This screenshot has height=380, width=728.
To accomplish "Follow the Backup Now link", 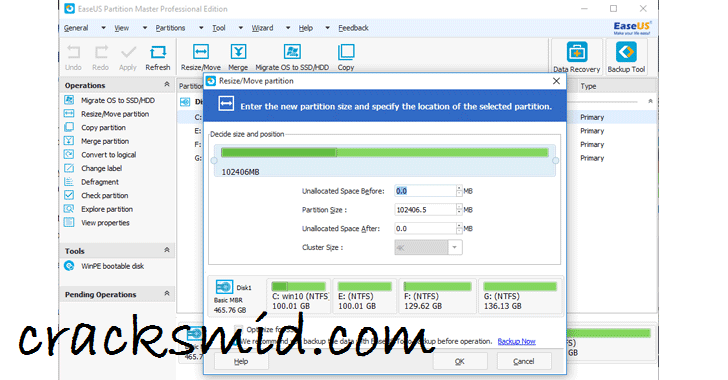I will point(516,341).
